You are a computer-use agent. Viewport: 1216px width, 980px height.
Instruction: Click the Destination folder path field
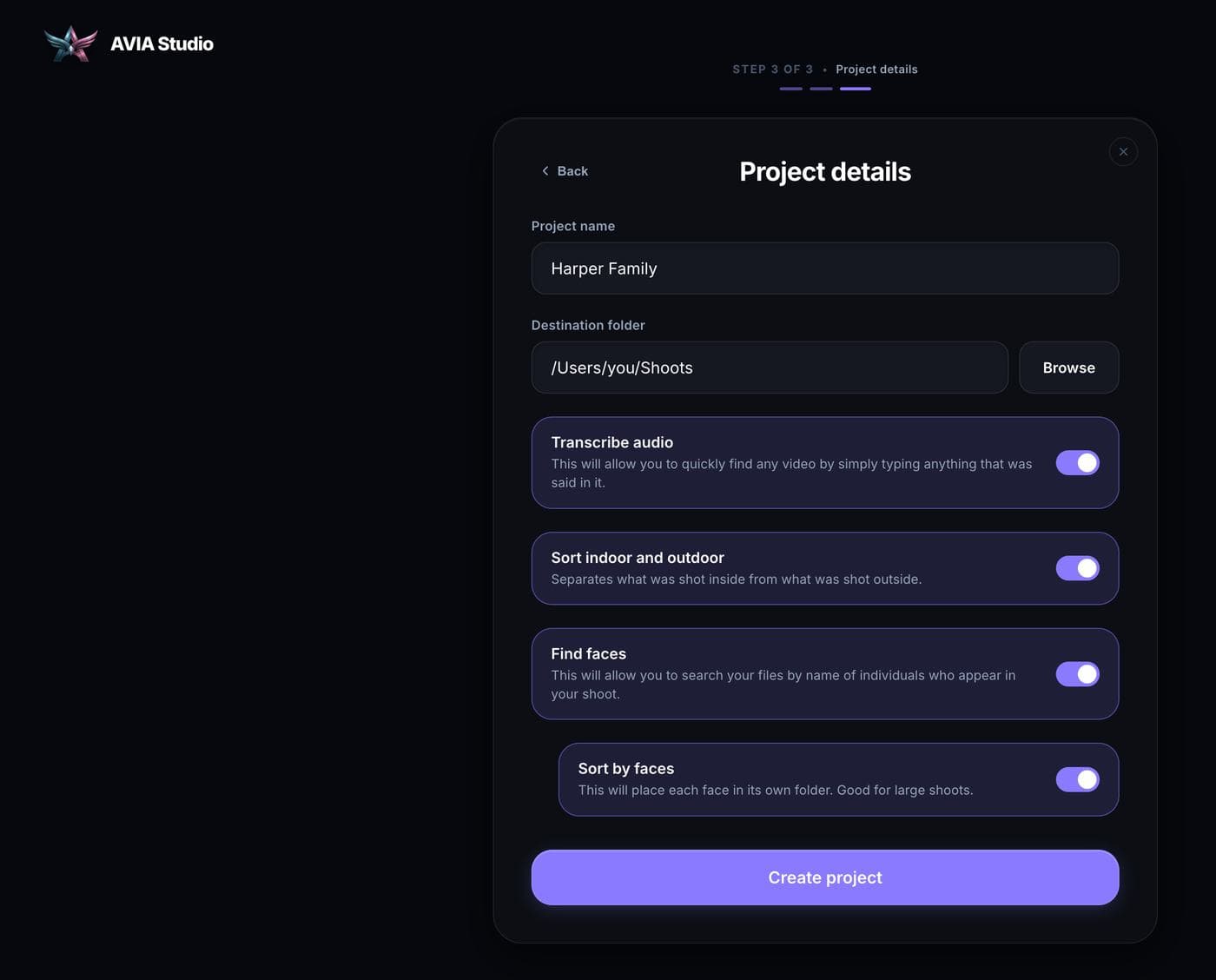(770, 367)
